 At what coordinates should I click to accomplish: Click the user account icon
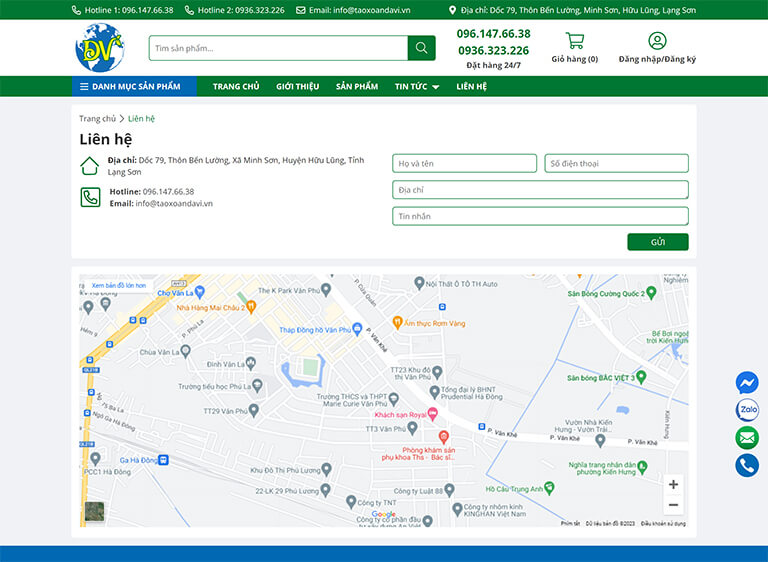coord(657,41)
